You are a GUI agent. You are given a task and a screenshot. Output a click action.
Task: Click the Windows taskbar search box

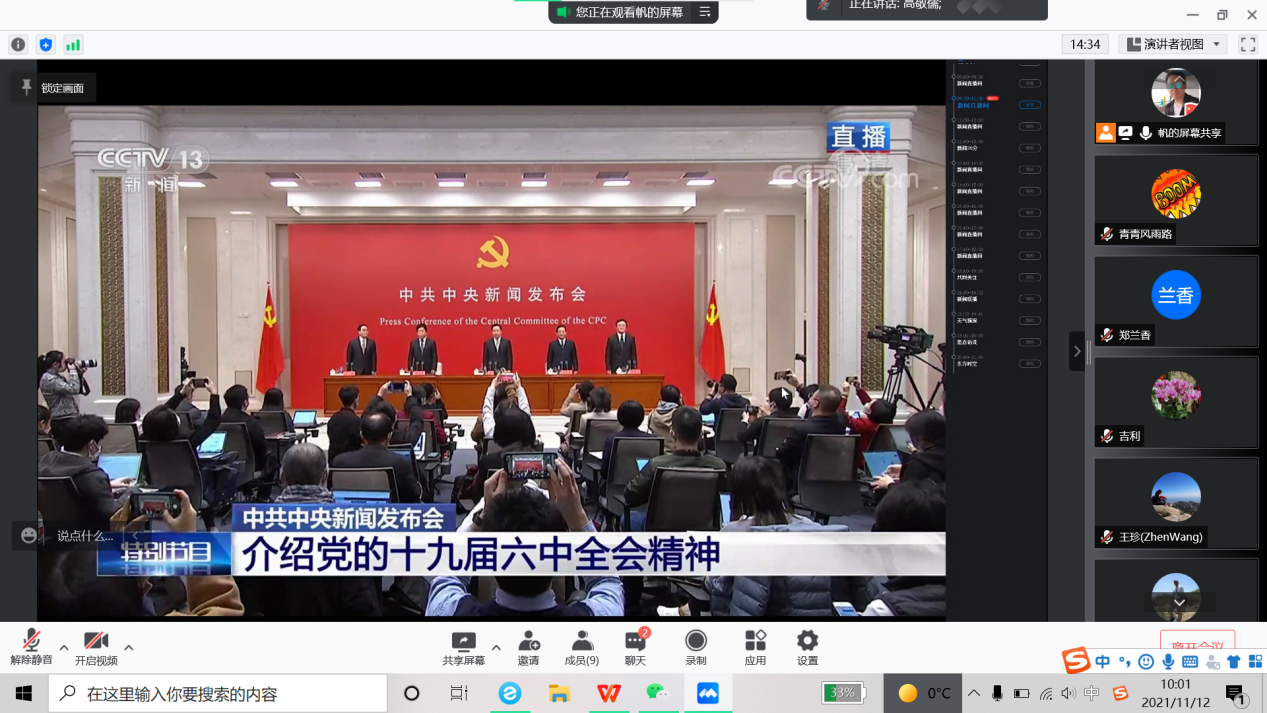click(218, 693)
